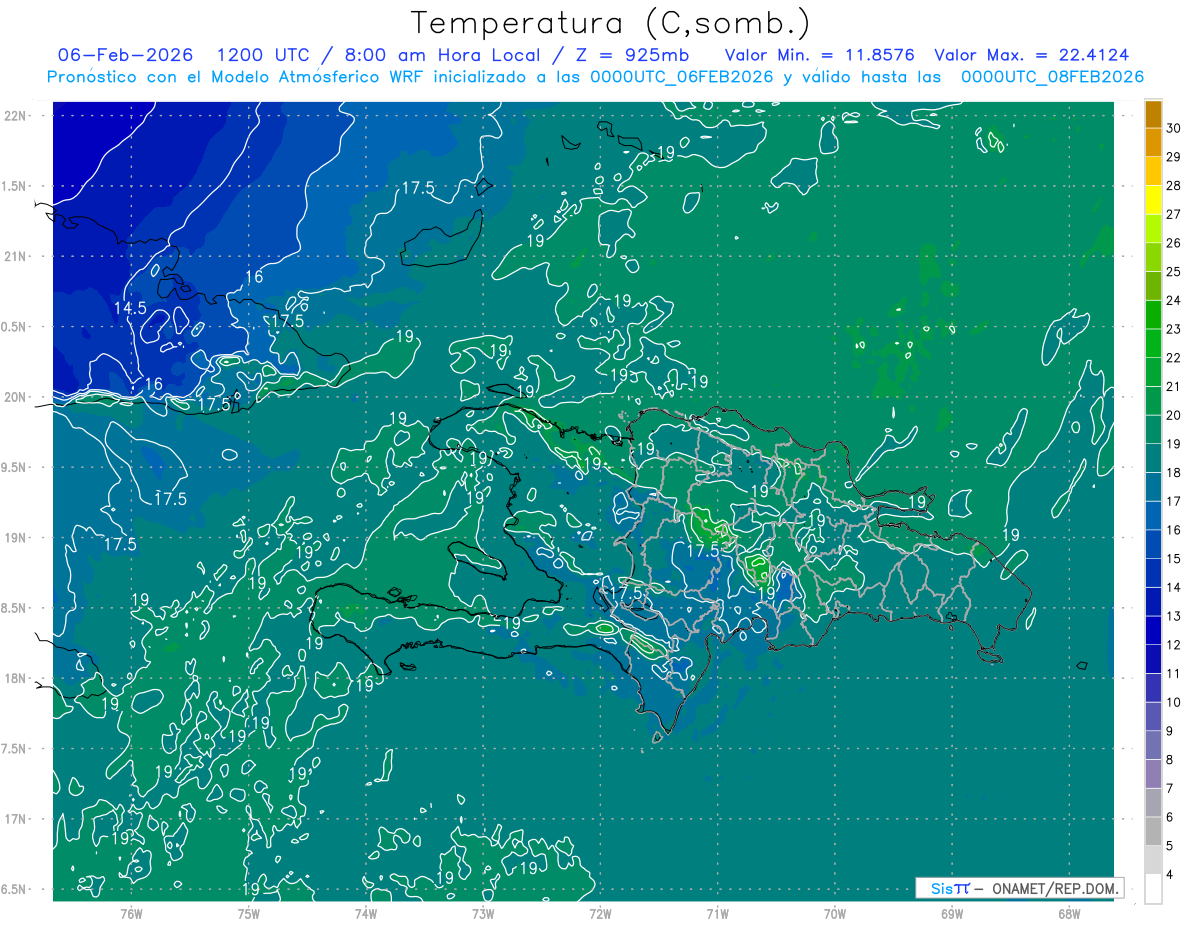Click legend value '8'
Screen dimensions: 1200x927
1171,760
